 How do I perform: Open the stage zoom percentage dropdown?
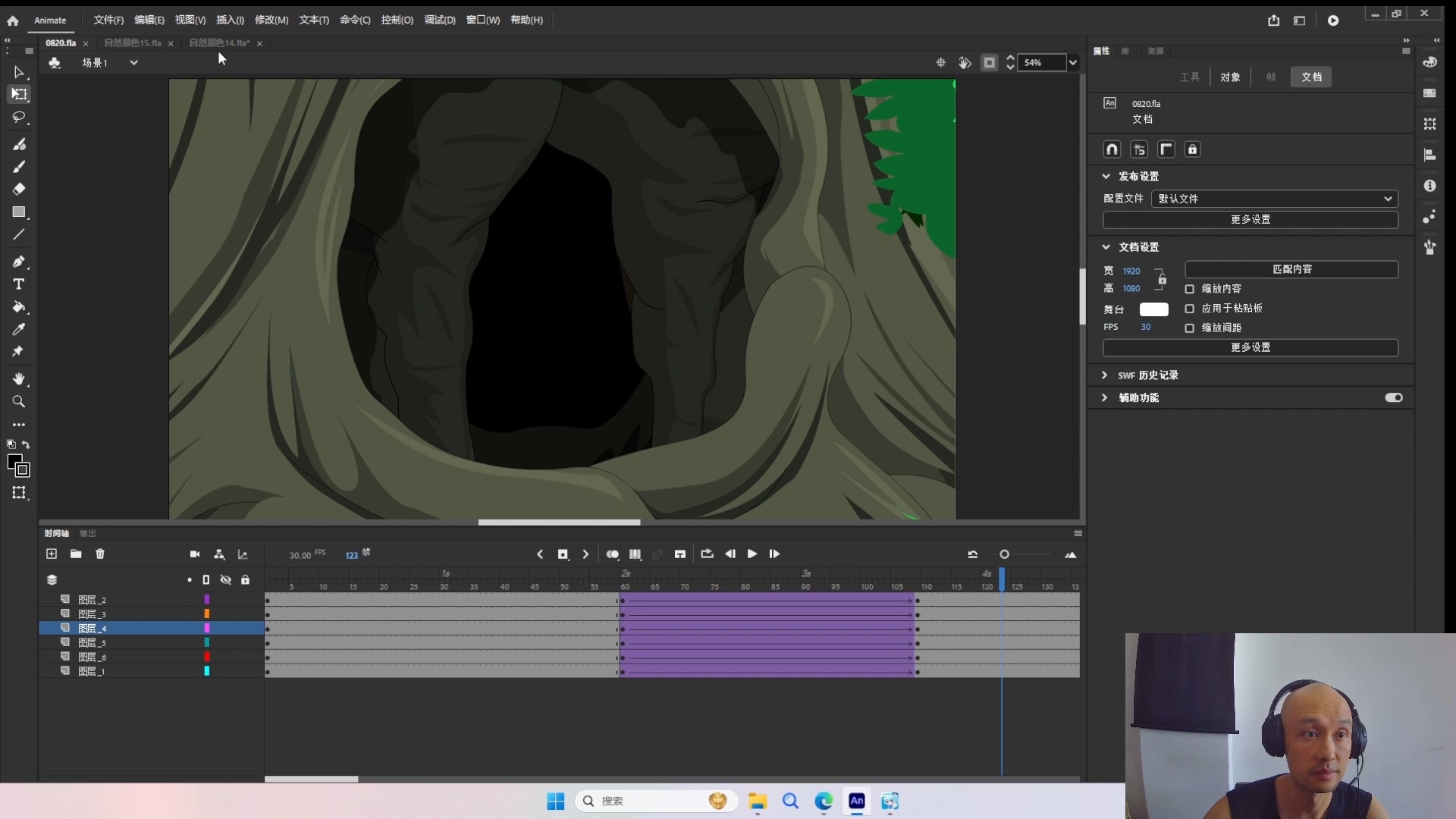coord(1072,63)
